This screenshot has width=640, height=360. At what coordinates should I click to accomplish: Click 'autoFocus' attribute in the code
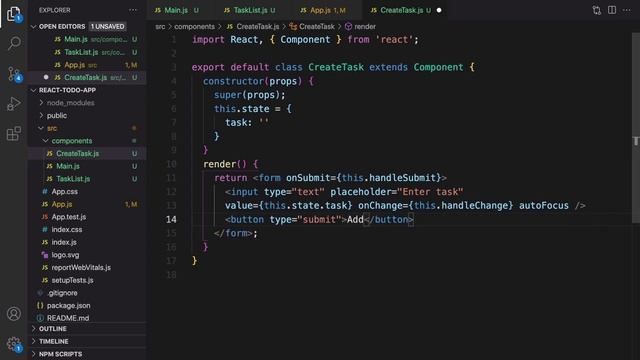544,206
